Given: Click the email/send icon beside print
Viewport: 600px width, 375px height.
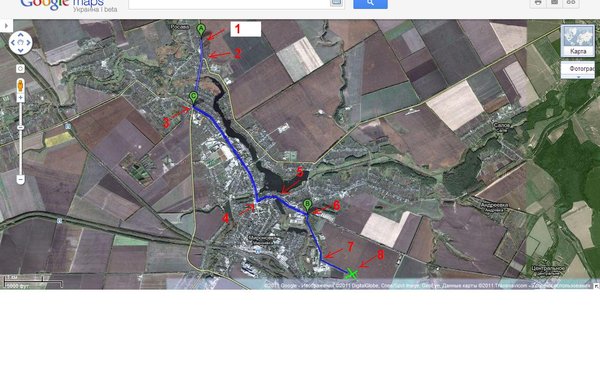Looking at the screenshot, I should pyautogui.click(x=554, y=3).
